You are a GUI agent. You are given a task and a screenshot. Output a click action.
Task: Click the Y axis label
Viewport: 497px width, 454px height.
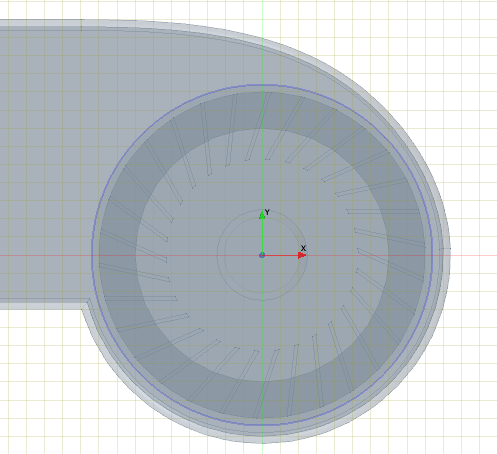[x=267, y=212]
